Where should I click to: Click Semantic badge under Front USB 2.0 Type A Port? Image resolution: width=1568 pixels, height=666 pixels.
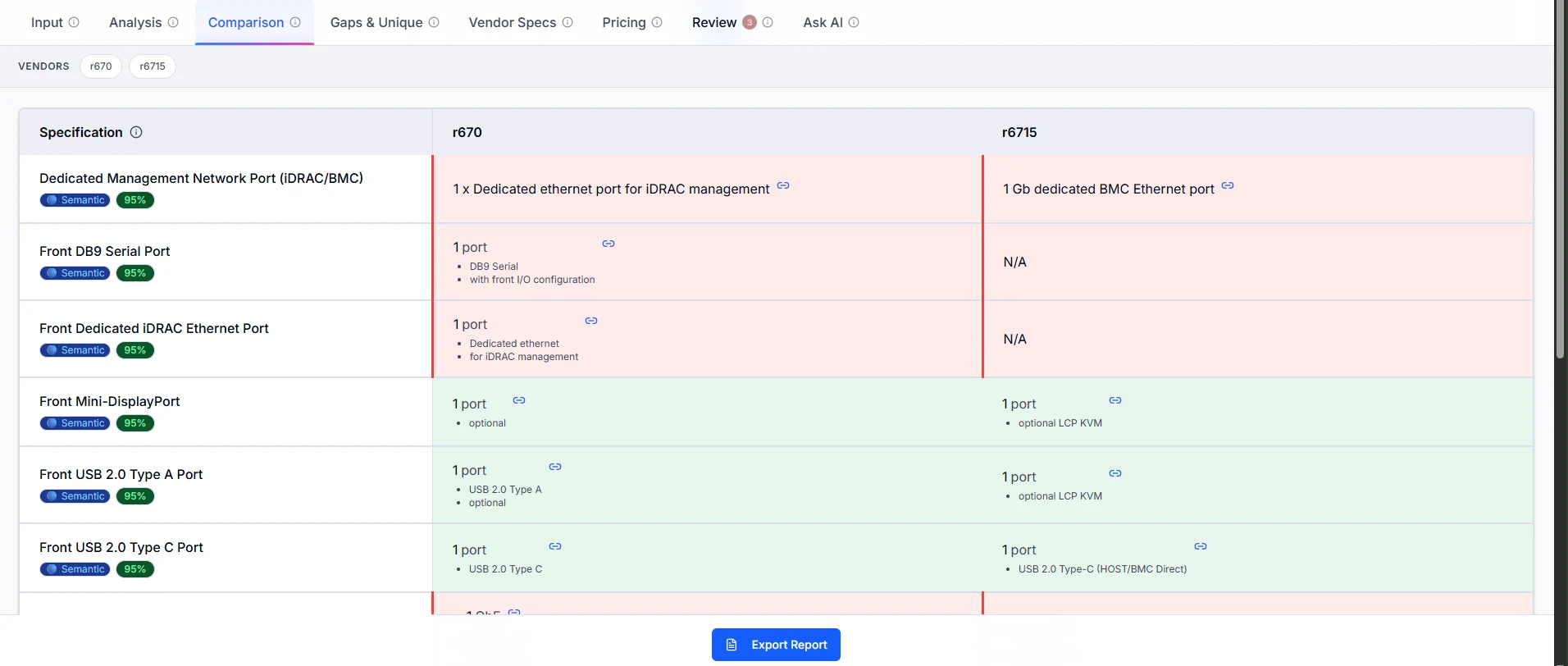tap(75, 496)
